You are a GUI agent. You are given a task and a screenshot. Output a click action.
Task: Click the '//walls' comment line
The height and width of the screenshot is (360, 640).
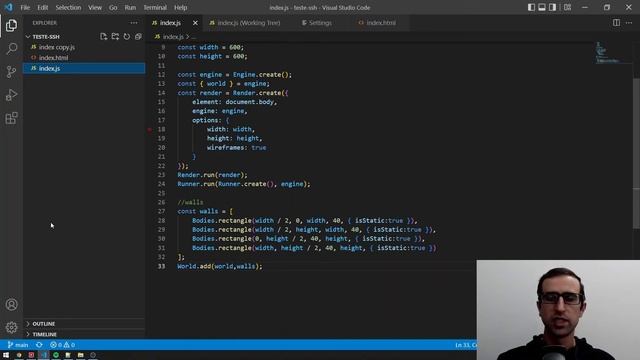190,202
